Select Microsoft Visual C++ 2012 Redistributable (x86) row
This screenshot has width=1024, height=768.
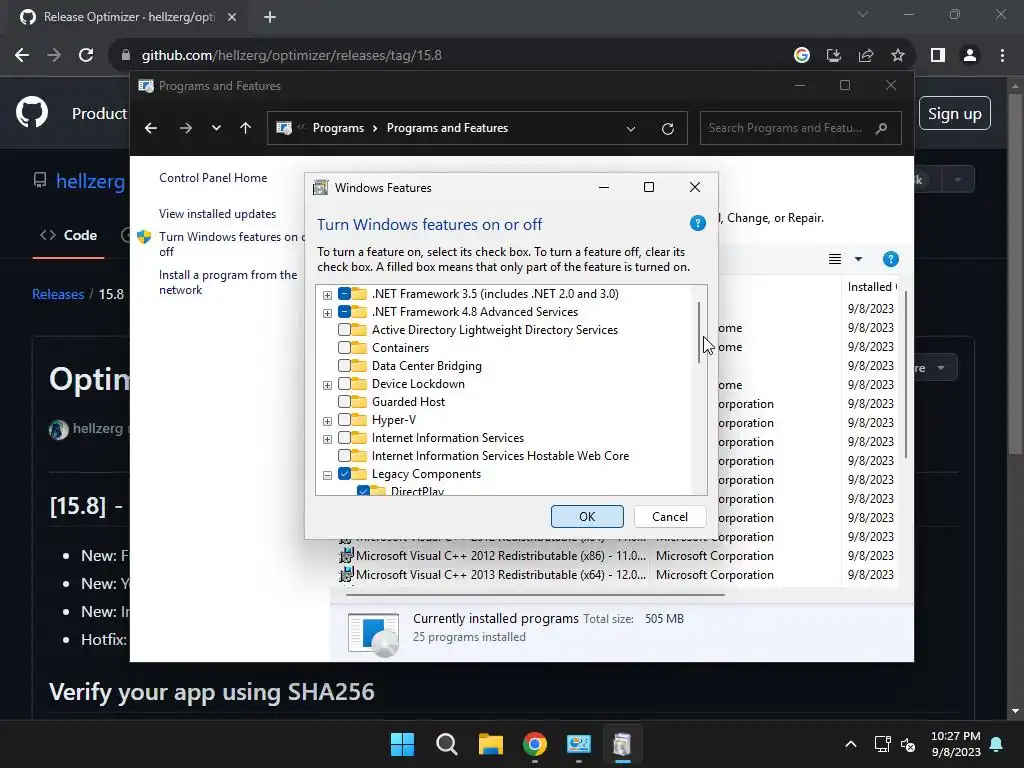click(617, 556)
